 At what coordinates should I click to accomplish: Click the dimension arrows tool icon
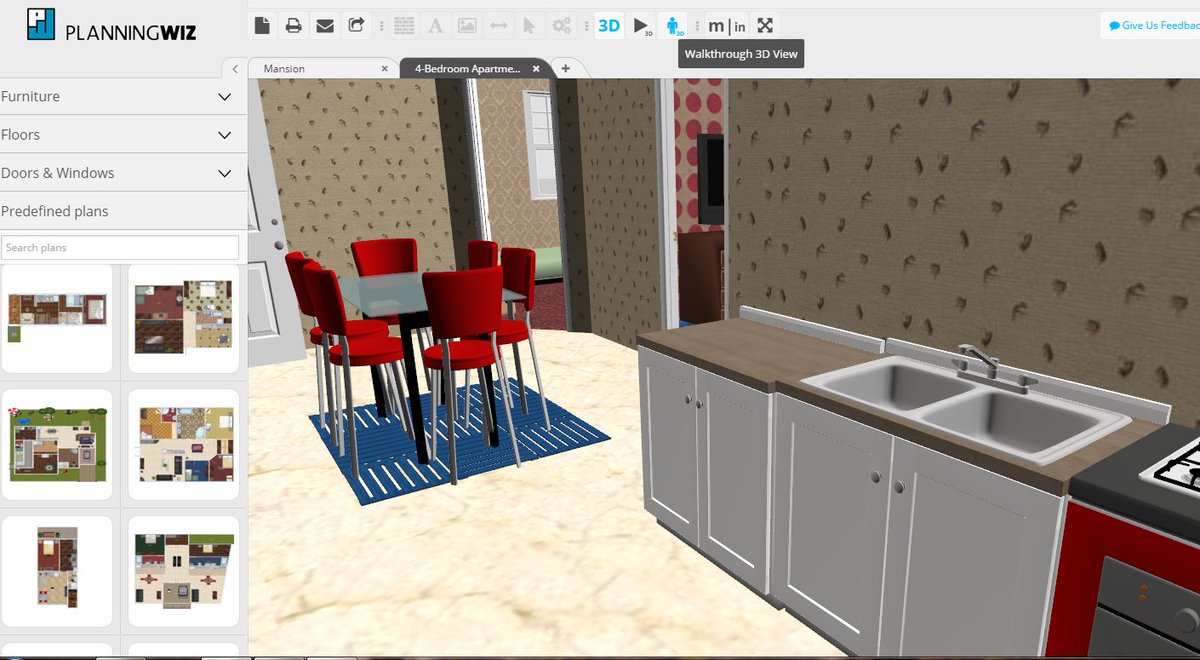click(498, 26)
